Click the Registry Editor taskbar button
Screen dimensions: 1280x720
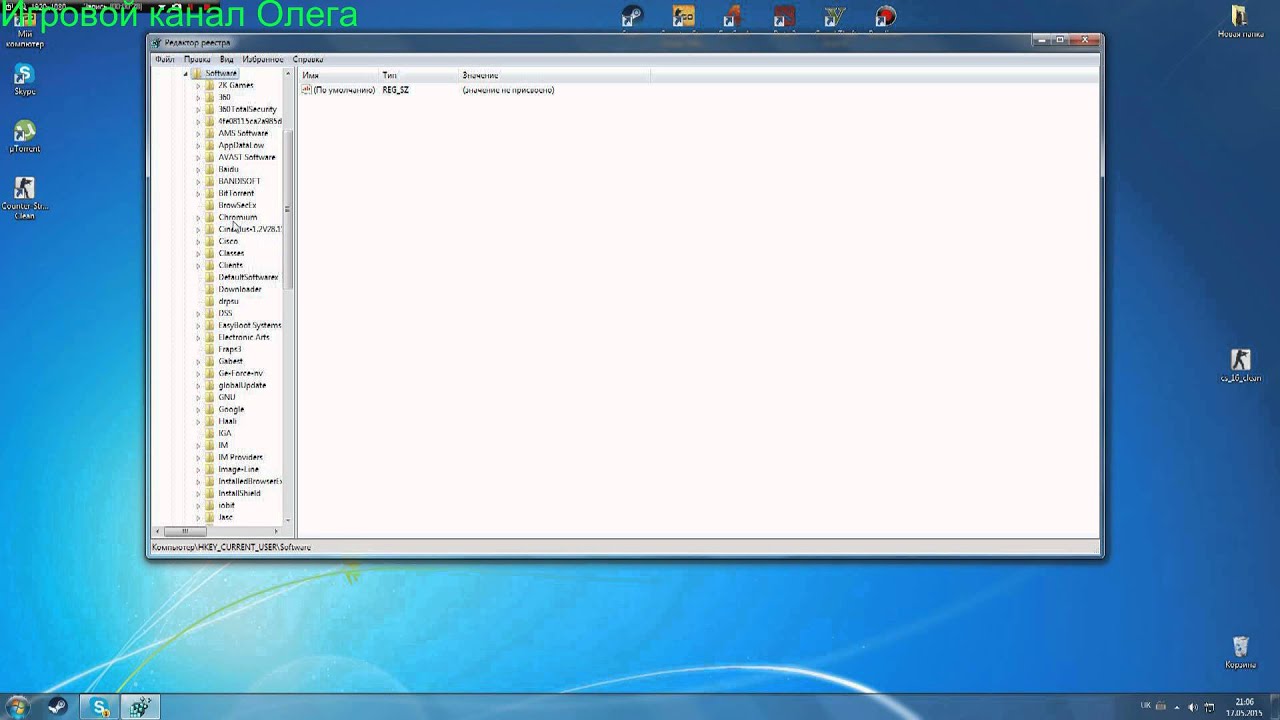click(140, 707)
